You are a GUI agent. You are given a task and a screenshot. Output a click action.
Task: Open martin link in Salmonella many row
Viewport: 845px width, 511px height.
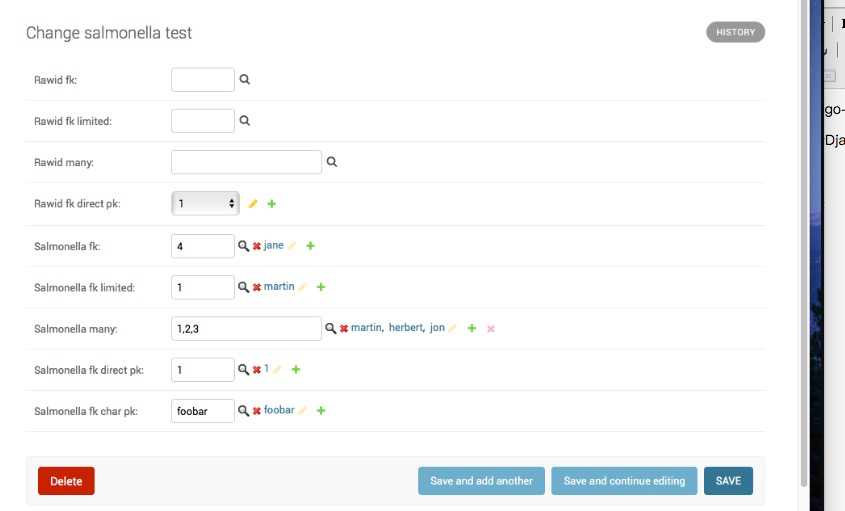coord(366,328)
